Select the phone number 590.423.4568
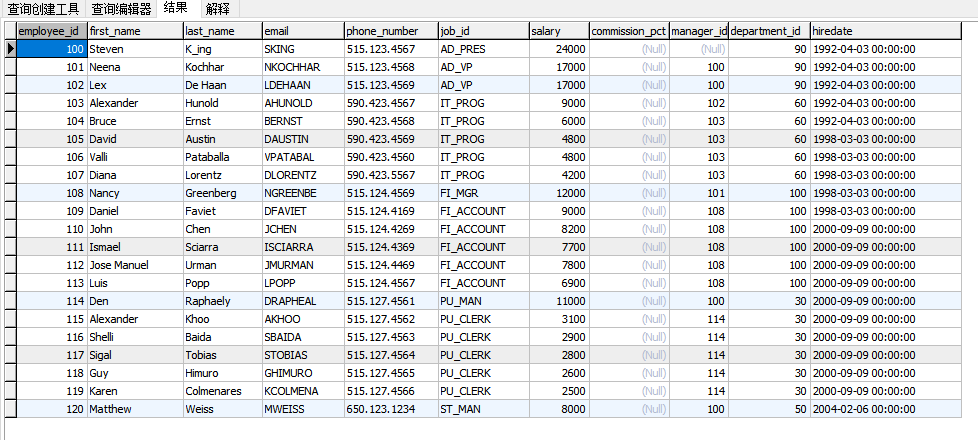The height and width of the screenshot is (440, 978). click(391, 121)
